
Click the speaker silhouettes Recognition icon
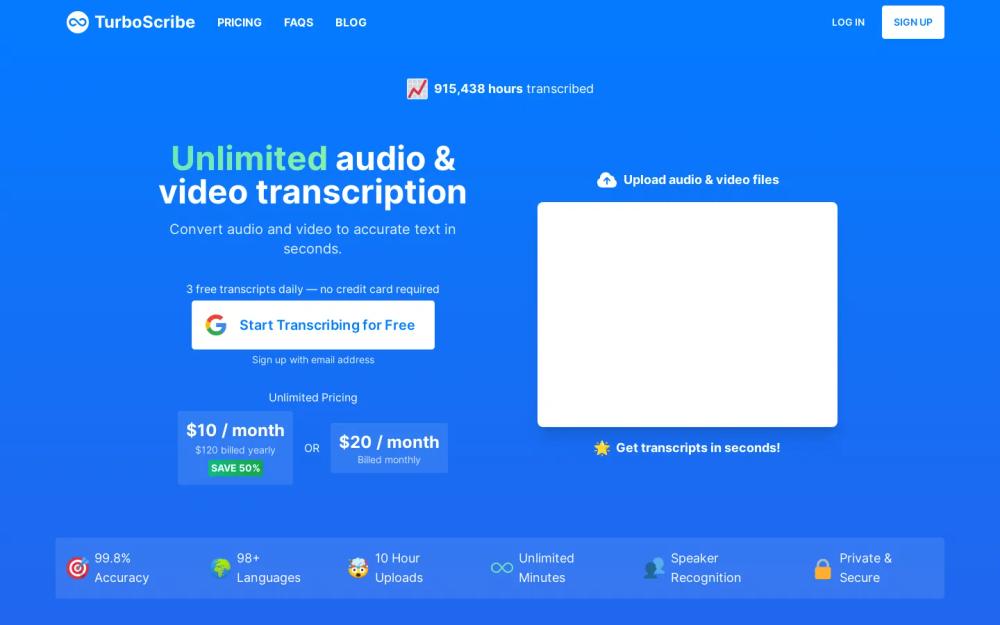pyautogui.click(x=654, y=568)
